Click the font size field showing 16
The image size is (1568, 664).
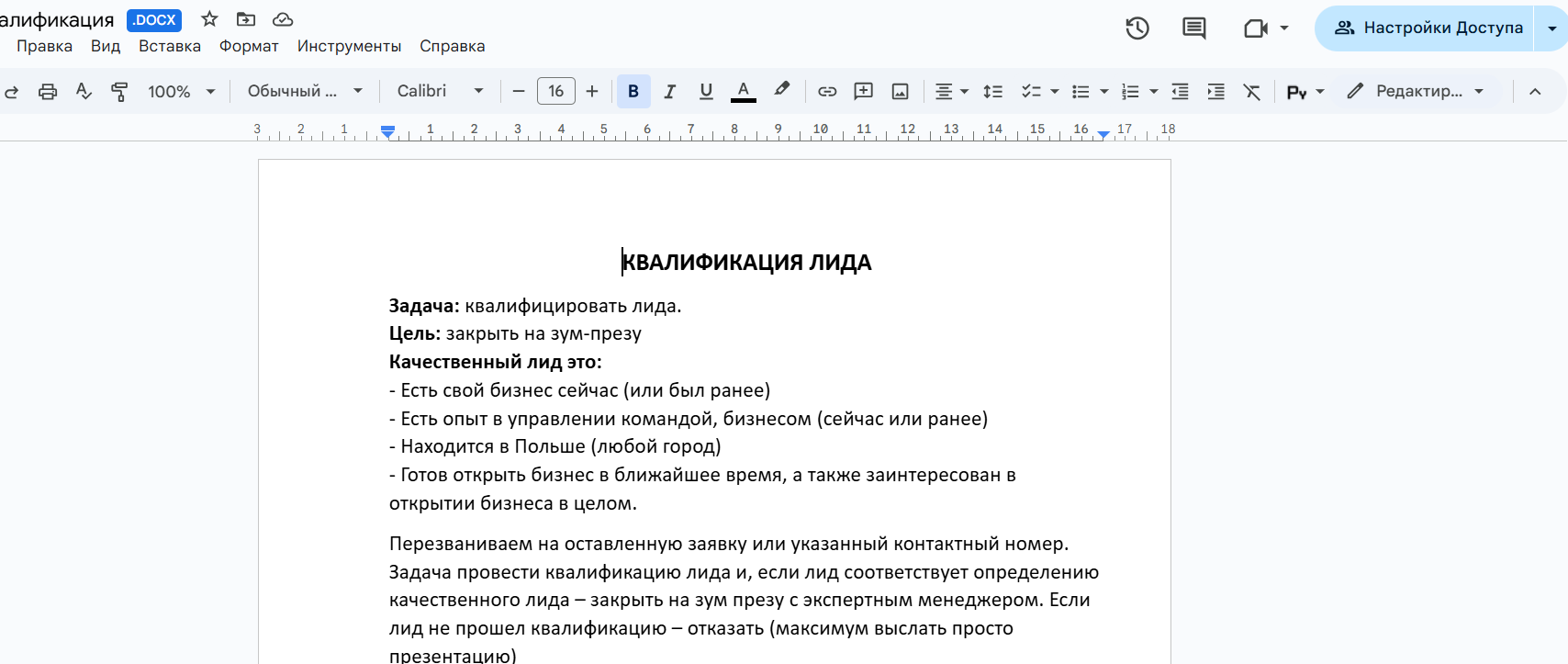(556, 91)
